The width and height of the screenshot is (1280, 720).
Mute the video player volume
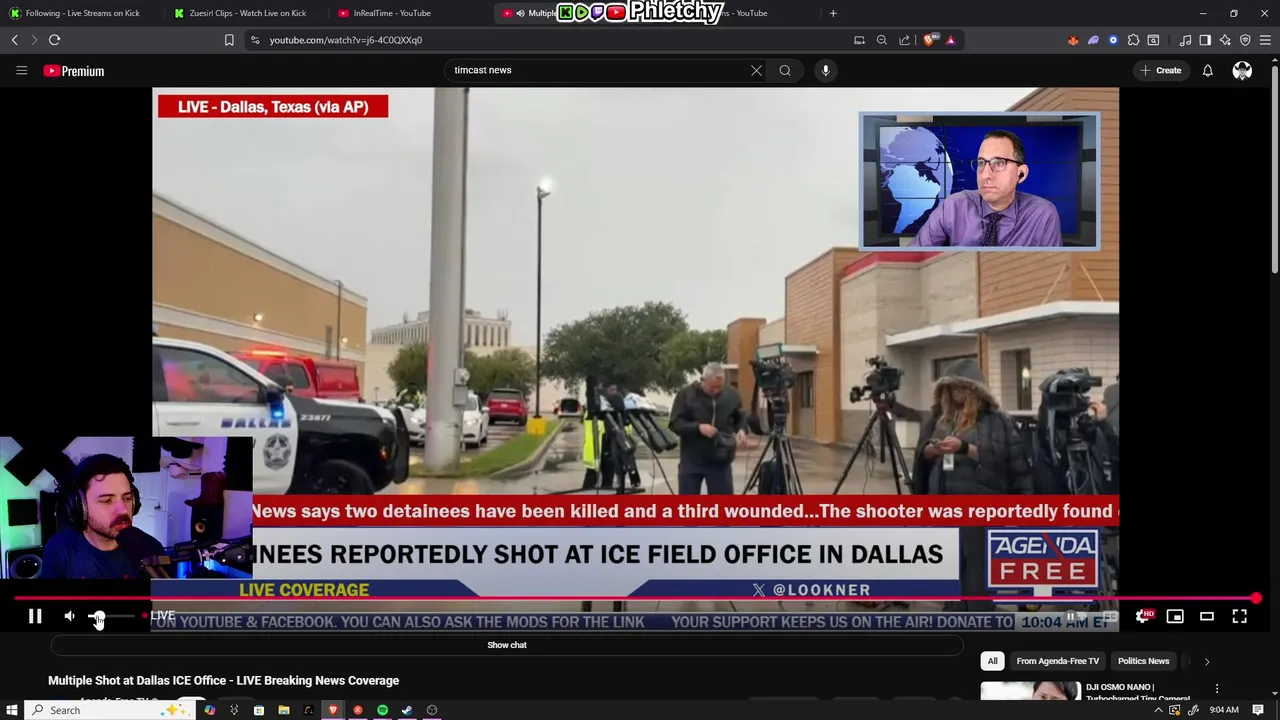click(x=70, y=616)
